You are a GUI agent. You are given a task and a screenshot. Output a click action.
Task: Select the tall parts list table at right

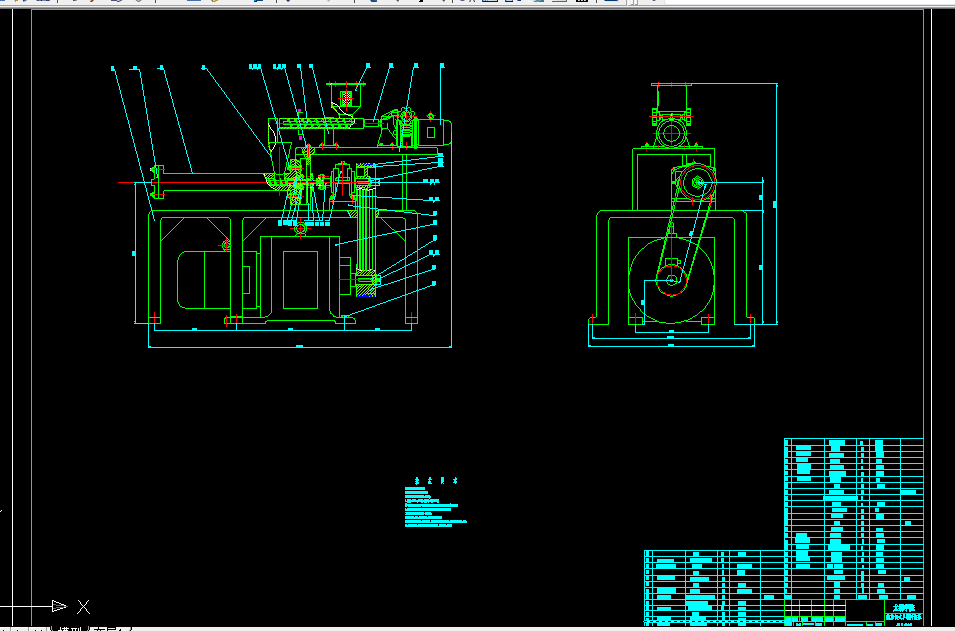tap(854, 518)
